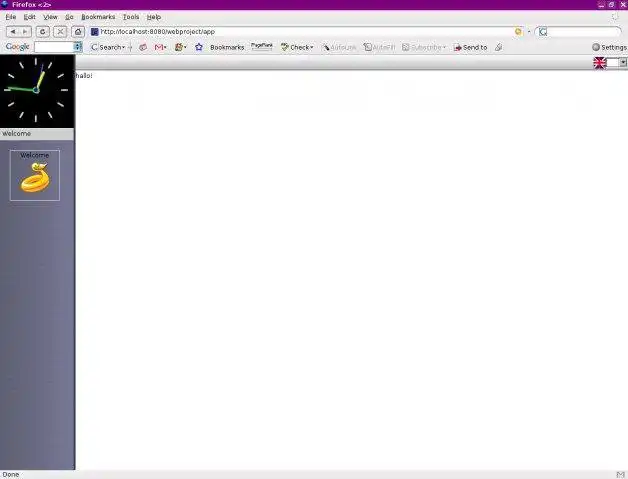Click the browser Forward arrow button

point(25,32)
